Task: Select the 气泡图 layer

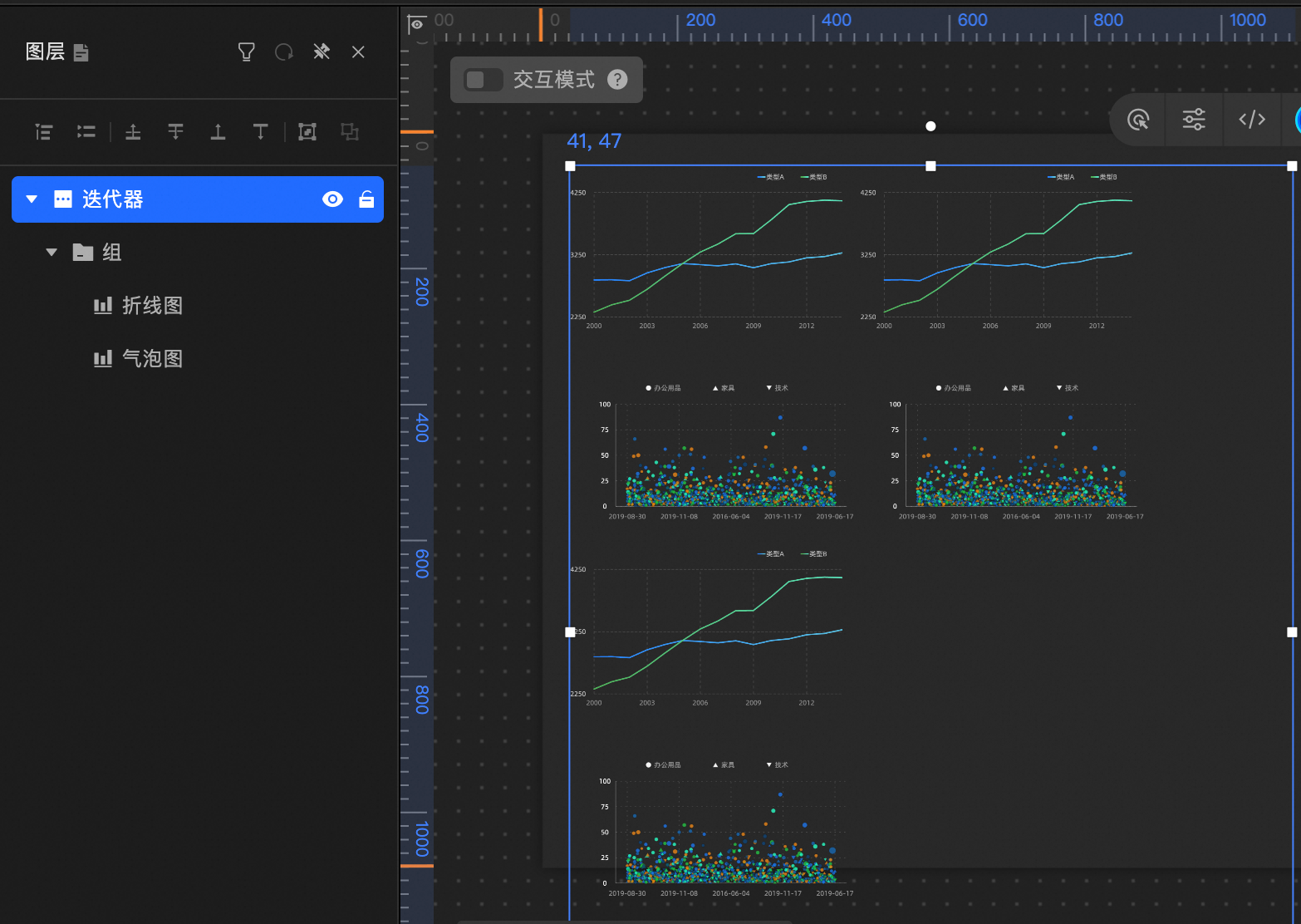Action: click(152, 359)
